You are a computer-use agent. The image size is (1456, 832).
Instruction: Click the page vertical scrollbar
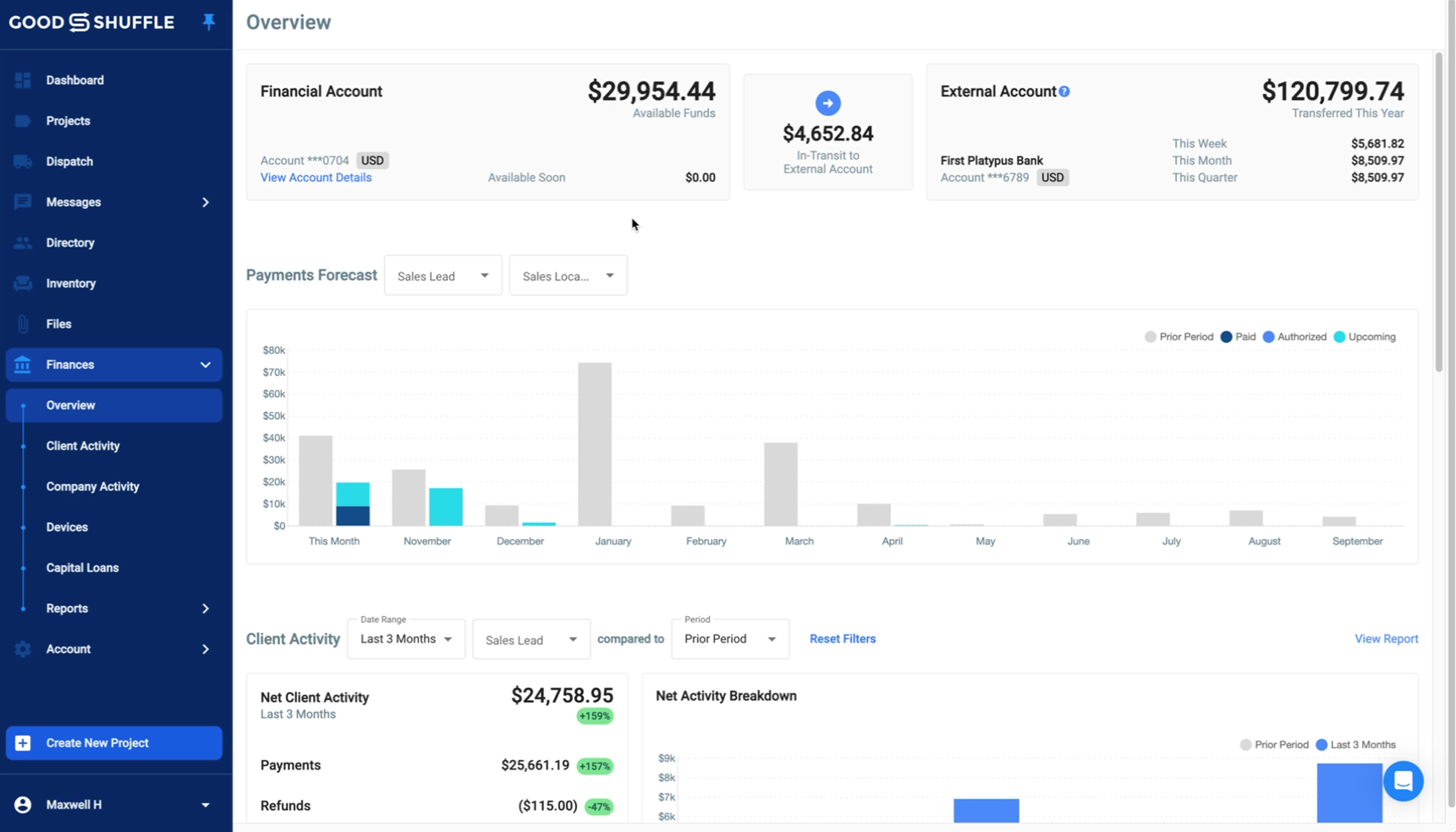[1438, 212]
